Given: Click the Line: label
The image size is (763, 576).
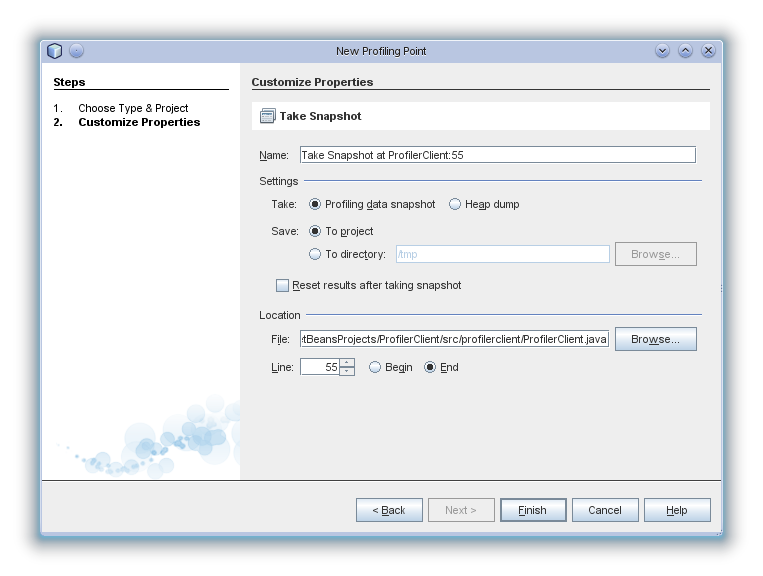Looking at the screenshot, I should [282, 367].
